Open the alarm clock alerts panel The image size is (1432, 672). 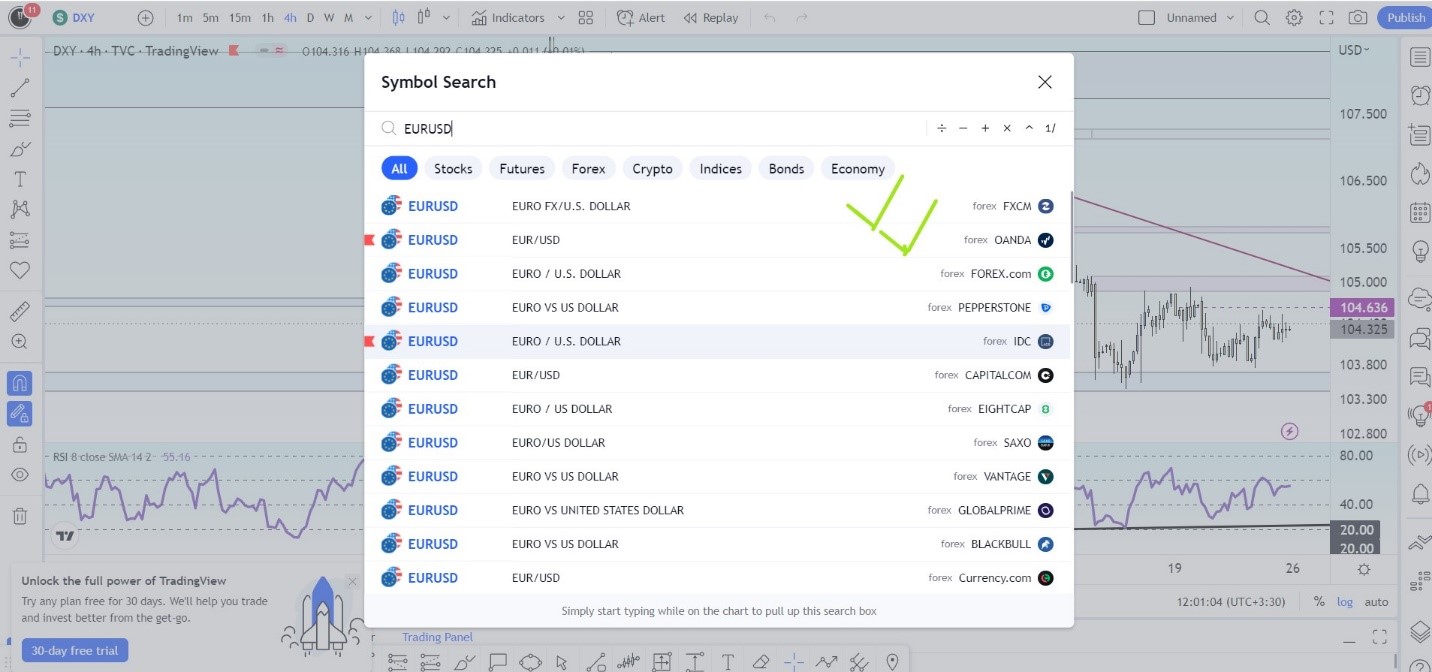tap(1419, 95)
